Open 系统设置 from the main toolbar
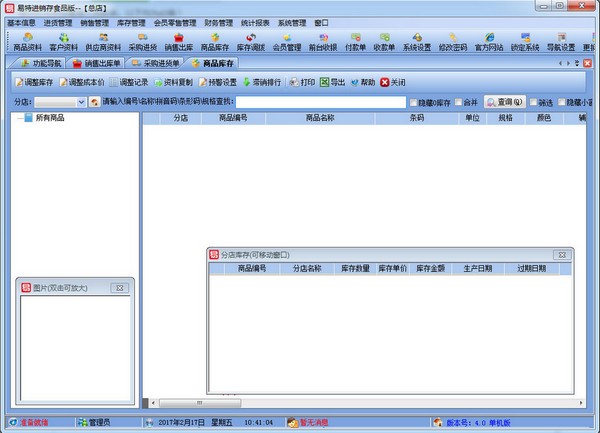The image size is (600, 433). (x=417, y=41)
